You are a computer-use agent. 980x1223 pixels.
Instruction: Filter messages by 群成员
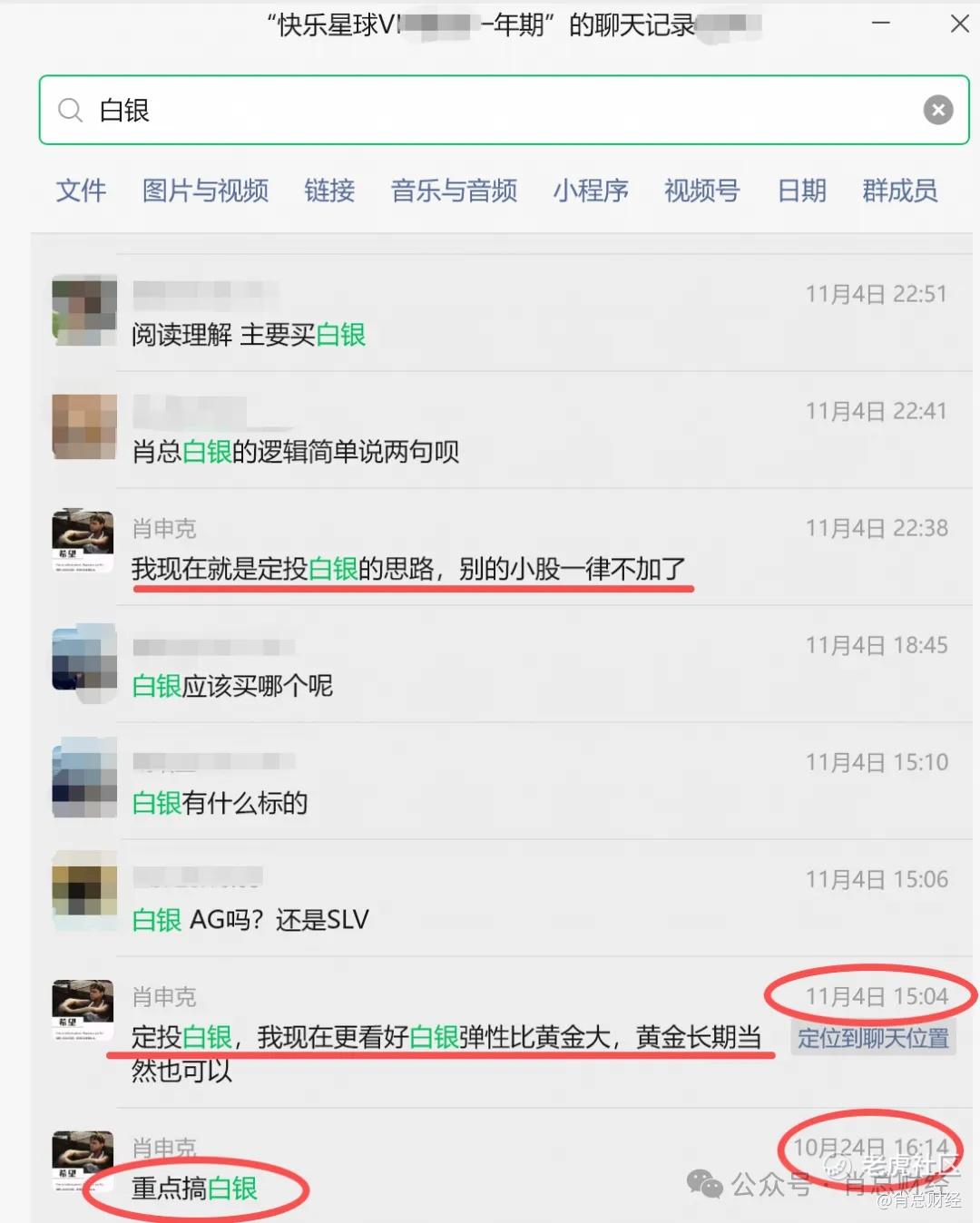[x=899, y=191]
